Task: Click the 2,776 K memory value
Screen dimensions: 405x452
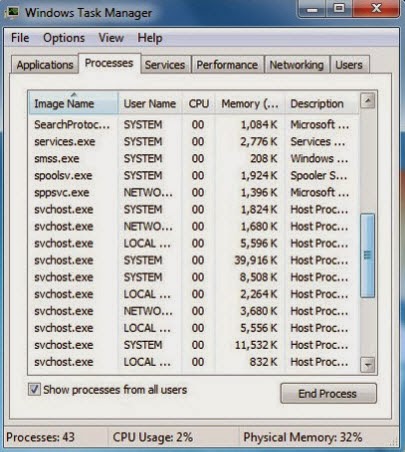Action: [259, 142]
